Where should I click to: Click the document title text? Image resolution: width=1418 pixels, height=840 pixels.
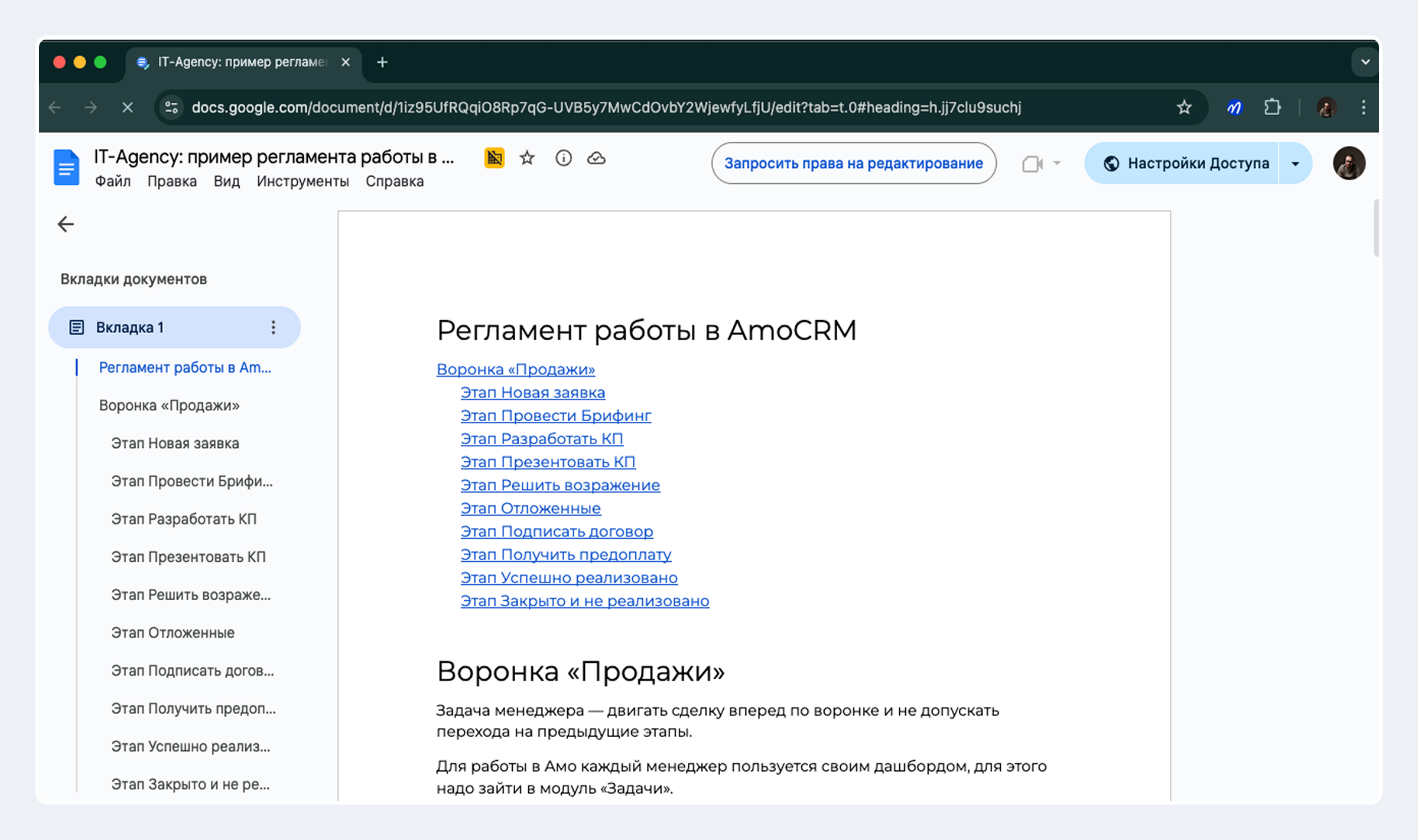tap(274, 157)
